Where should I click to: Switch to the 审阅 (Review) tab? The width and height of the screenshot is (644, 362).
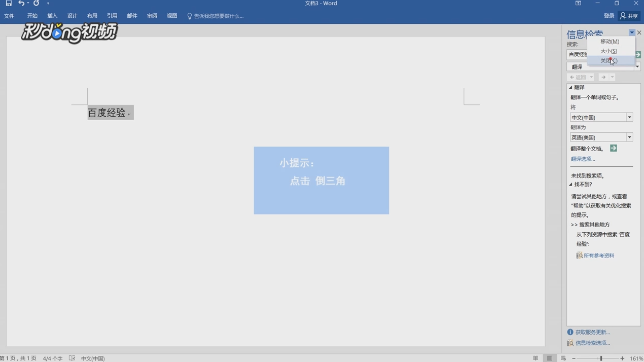click(x=152, y=16)
